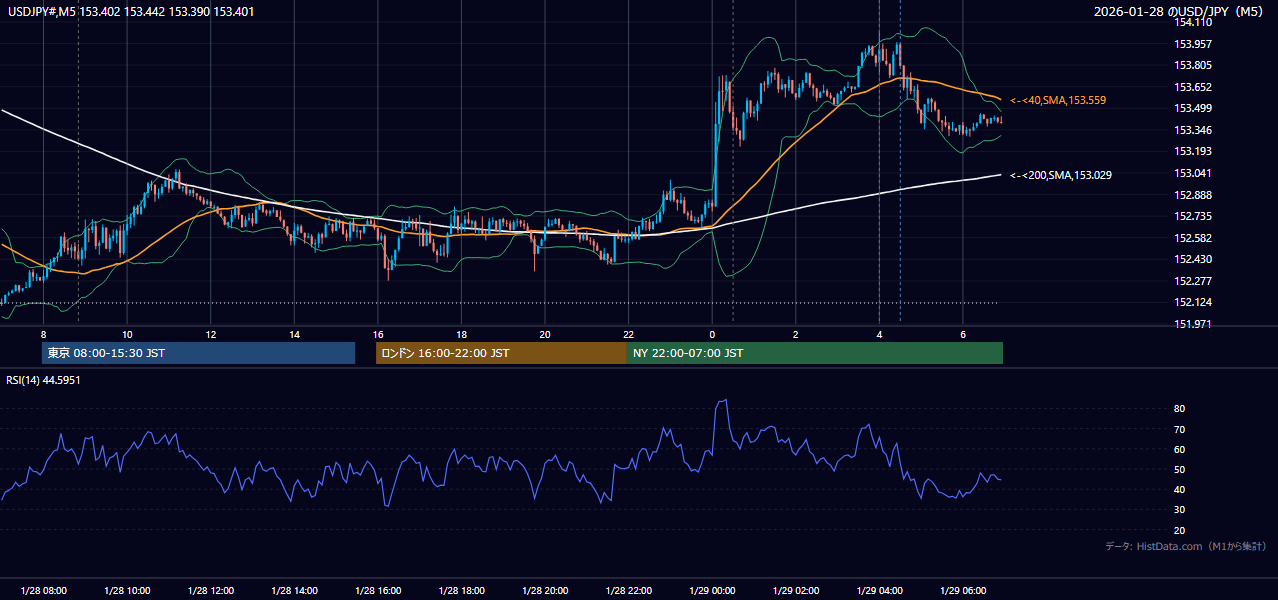This screenshot has height=600, width=1278.
Task: Click RSI scale value 60
Action: [x=1179, y=449]
